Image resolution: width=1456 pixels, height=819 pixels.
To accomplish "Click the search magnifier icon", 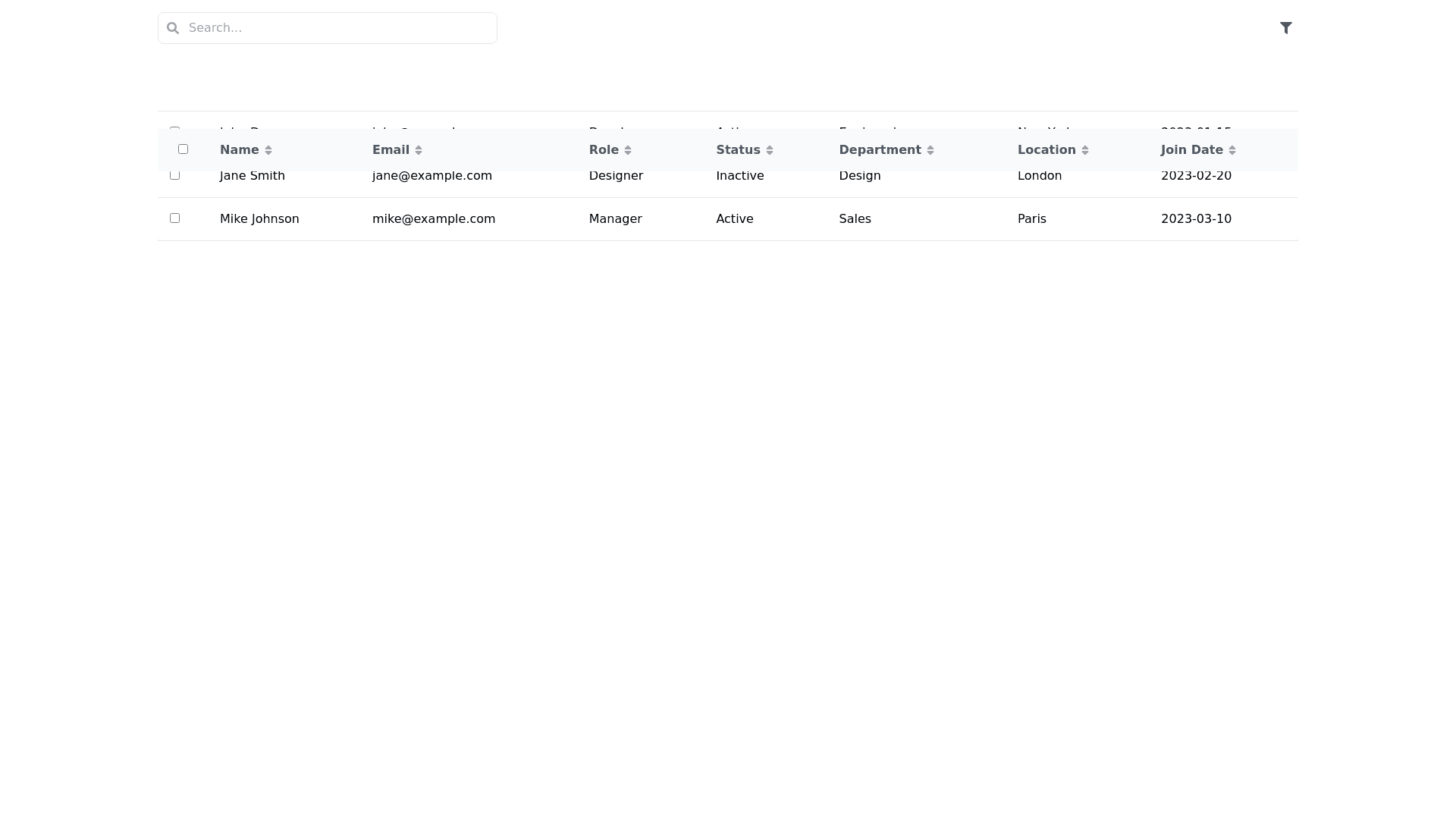I will (x=173, y=28).
